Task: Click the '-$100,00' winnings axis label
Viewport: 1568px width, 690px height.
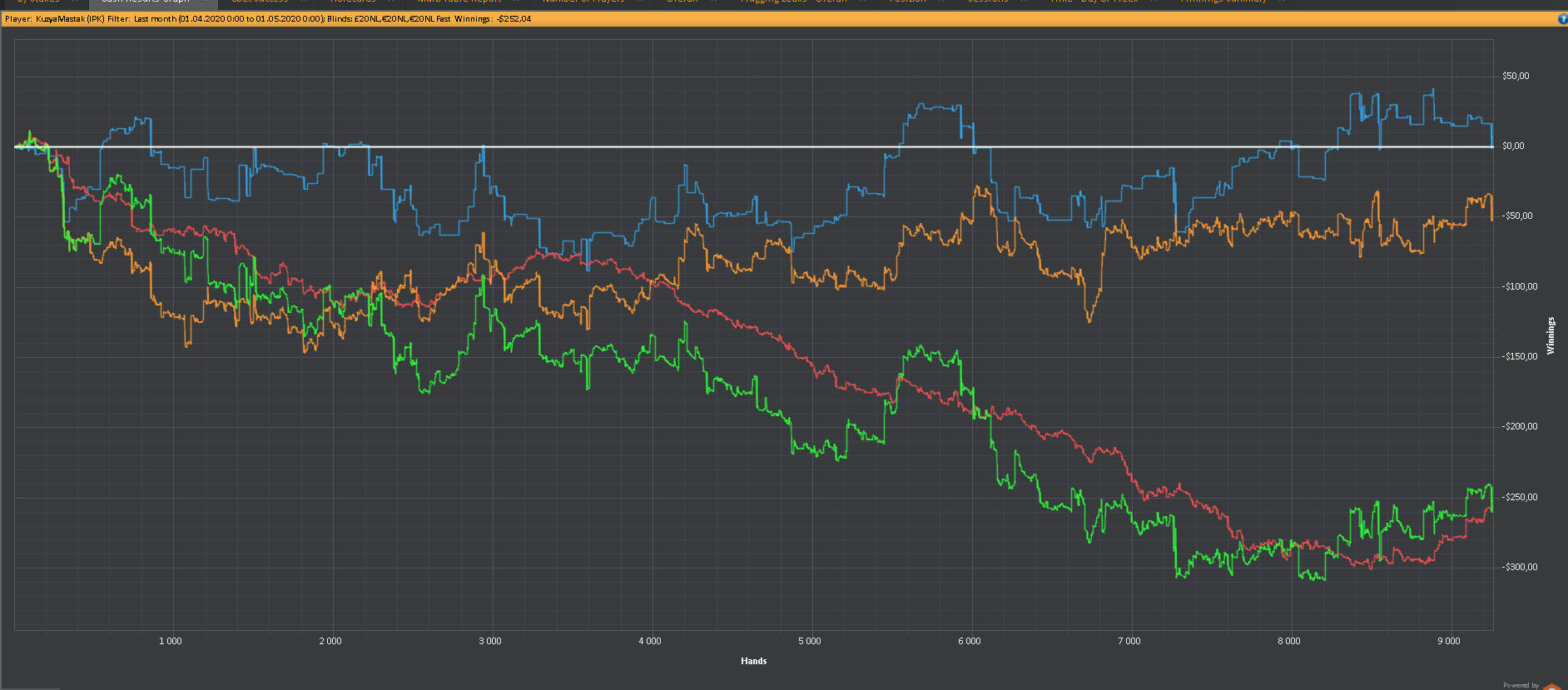Action: 1520,286
